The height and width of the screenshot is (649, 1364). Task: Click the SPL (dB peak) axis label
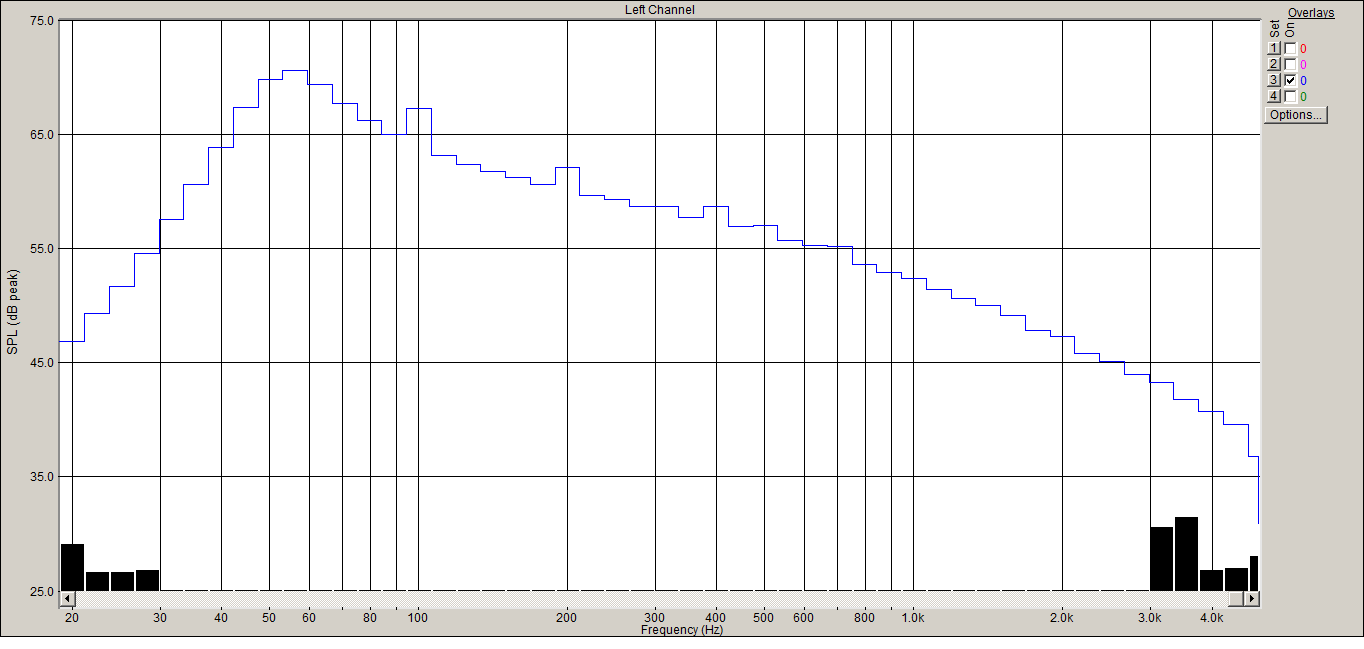[13, 310]
